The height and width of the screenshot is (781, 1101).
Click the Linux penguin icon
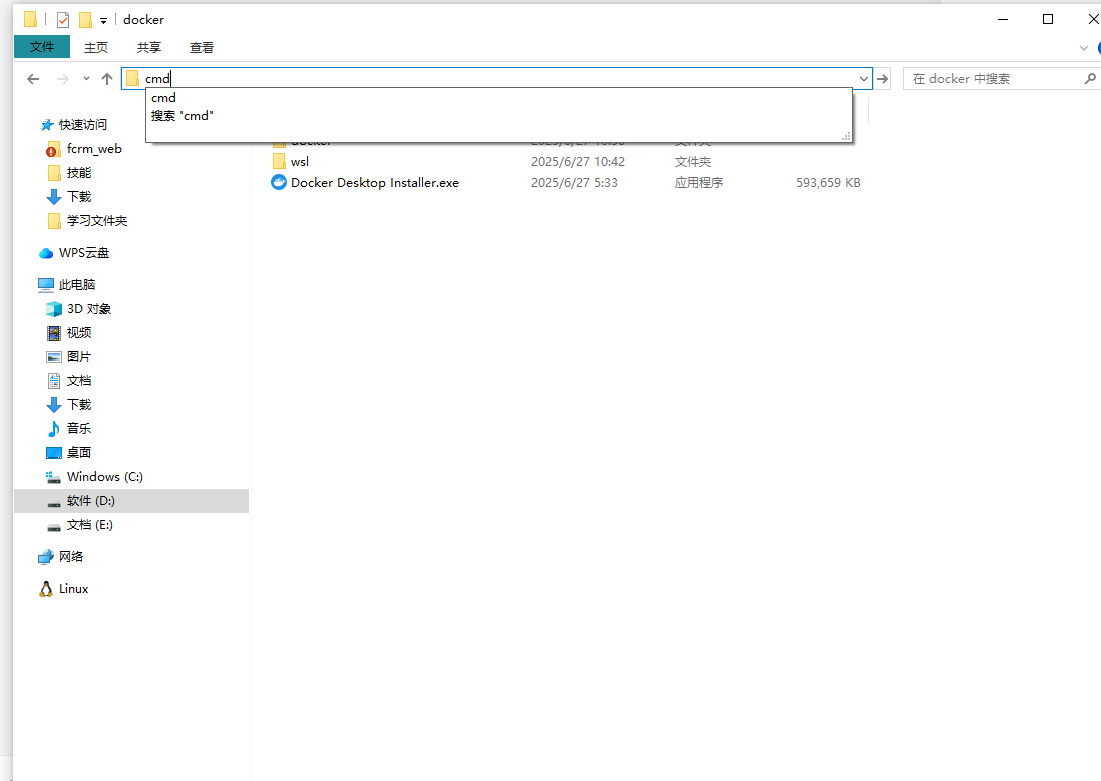(x=46, y=589)
